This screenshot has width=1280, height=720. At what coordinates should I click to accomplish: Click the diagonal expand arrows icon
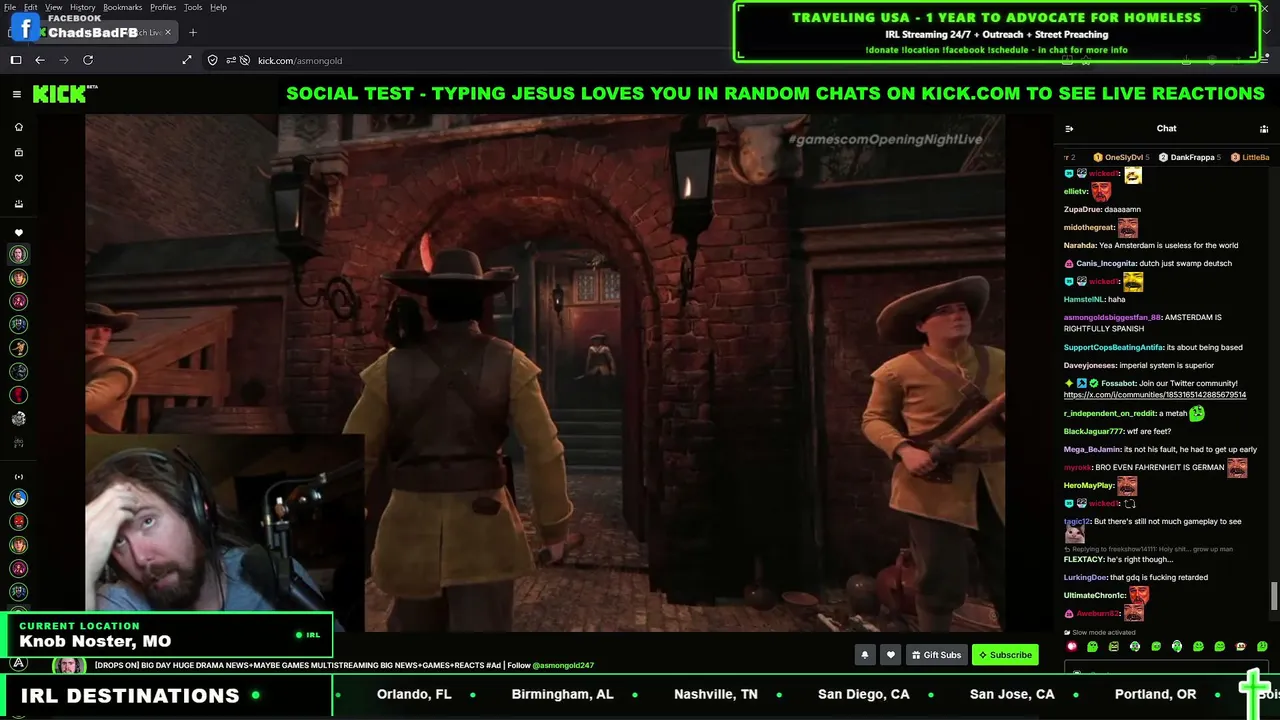click(187, 60)
